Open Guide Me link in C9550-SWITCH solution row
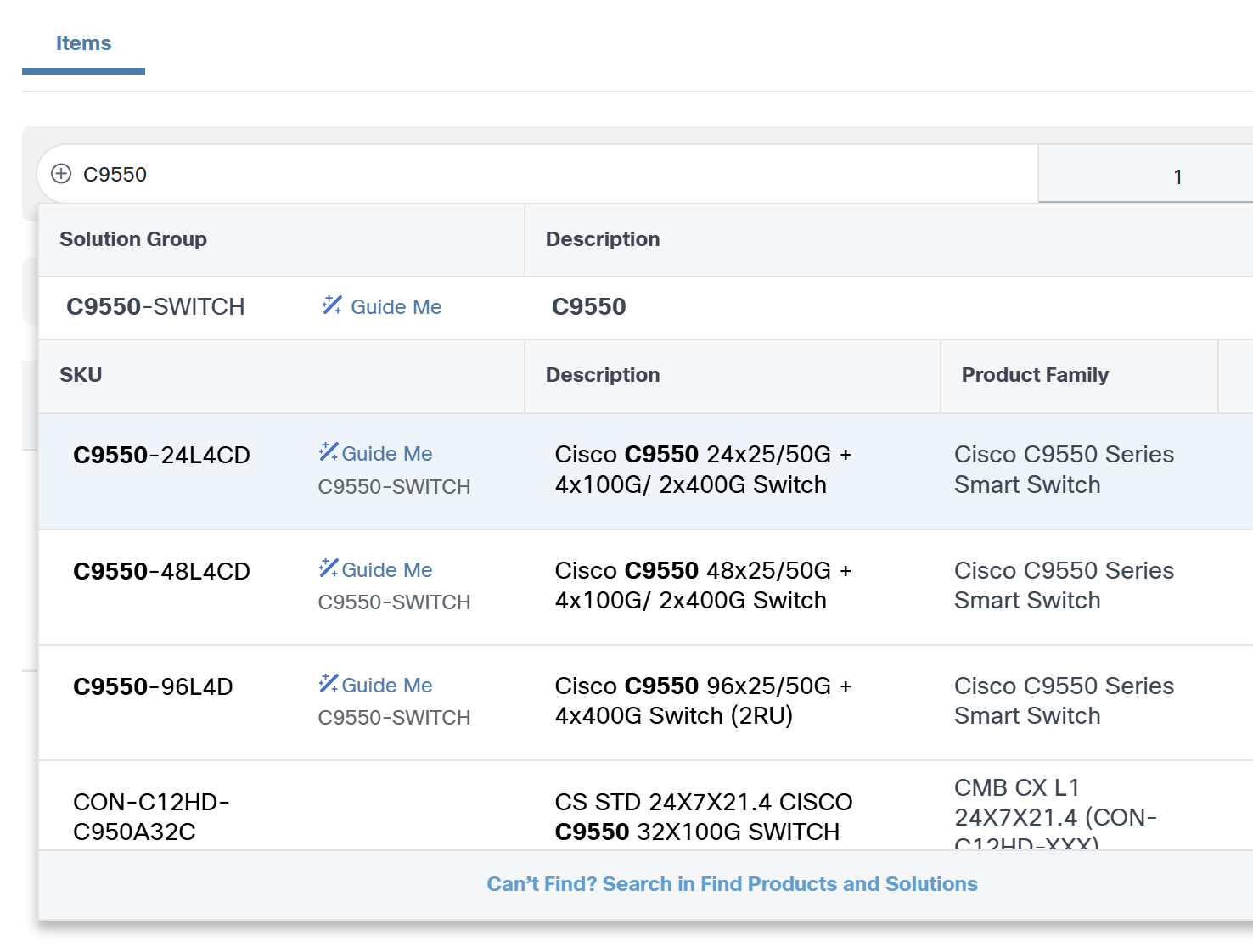 (396, 307)
